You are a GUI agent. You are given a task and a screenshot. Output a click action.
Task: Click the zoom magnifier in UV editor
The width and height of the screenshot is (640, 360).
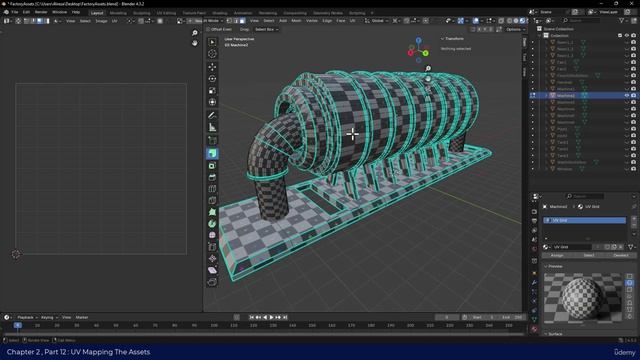[195, 33]
